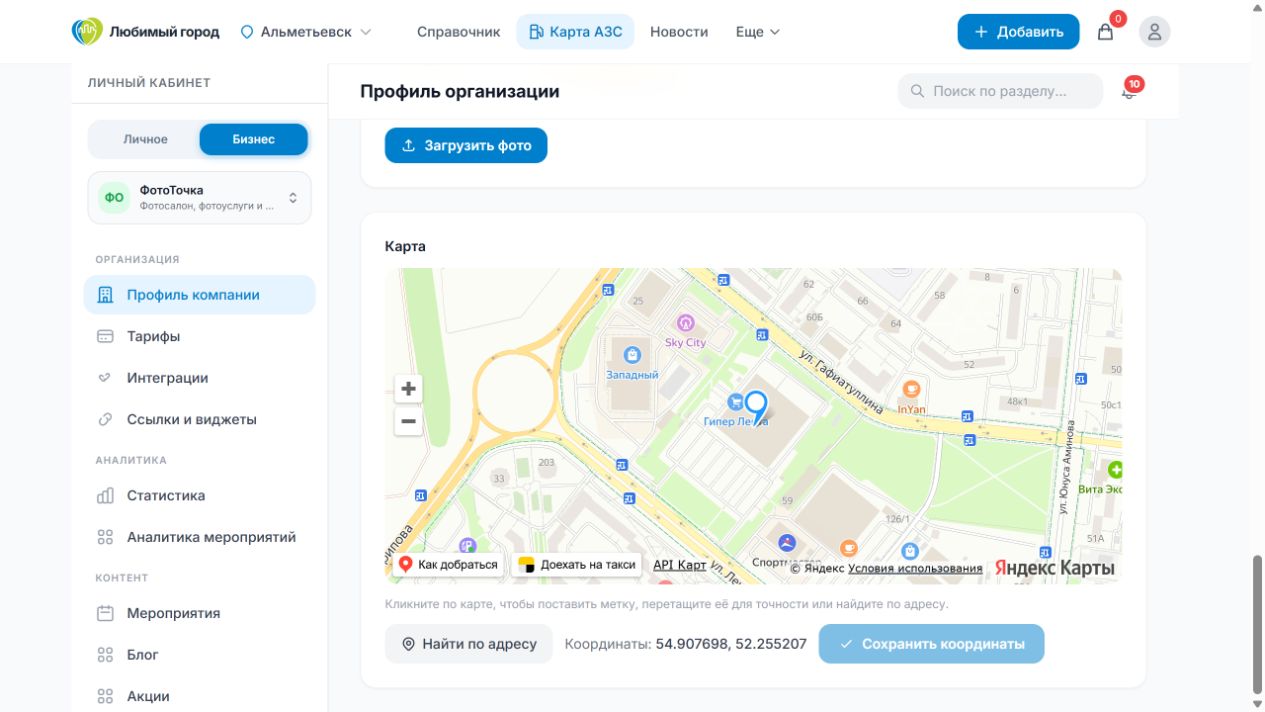Click the blue location marker on map
1265x712 pixels.
tap(756, 406)
